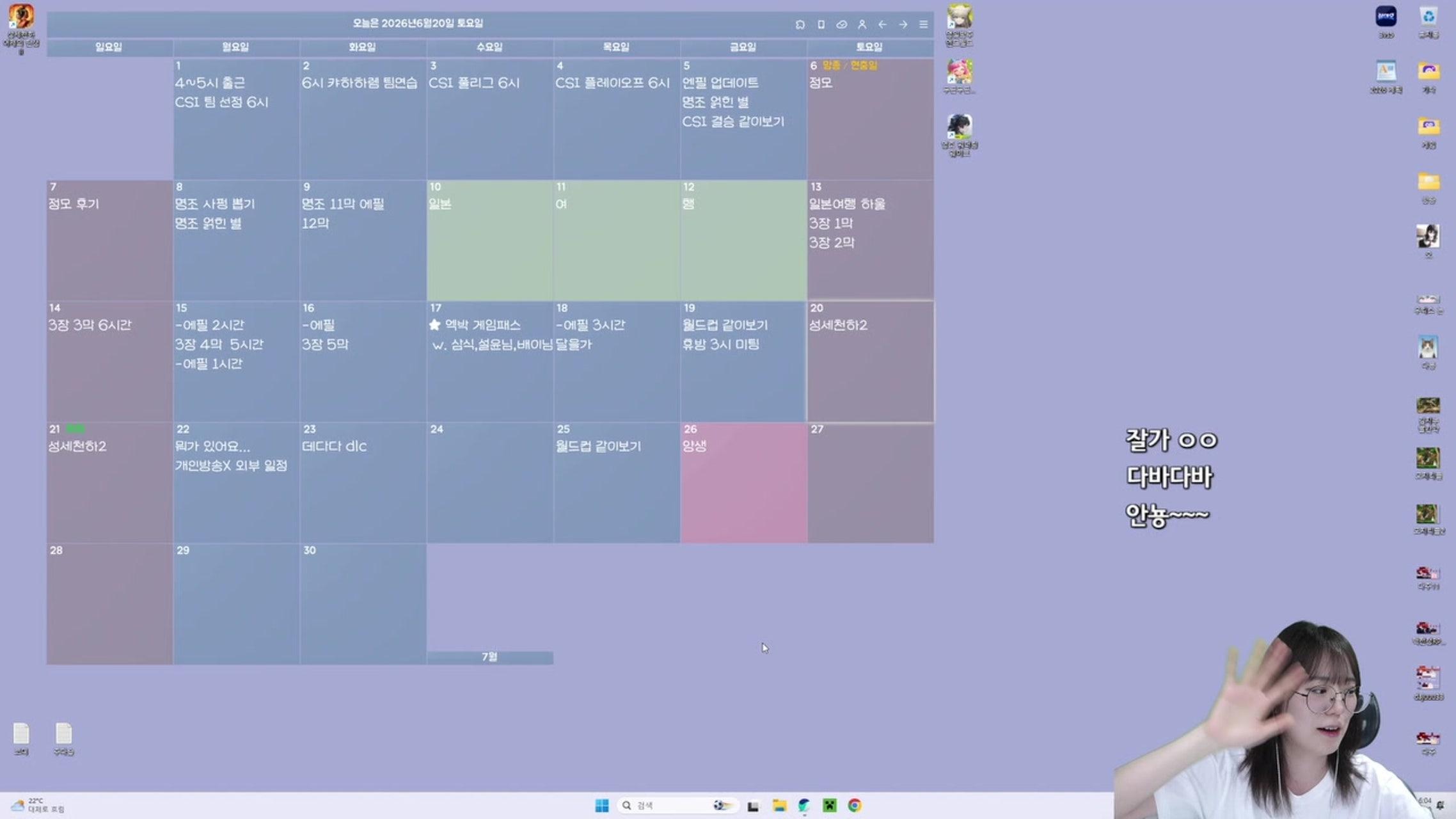Select the '명조 11막 에필' entry on the 9th
1456x819 pixels.
tap(343, 203)
